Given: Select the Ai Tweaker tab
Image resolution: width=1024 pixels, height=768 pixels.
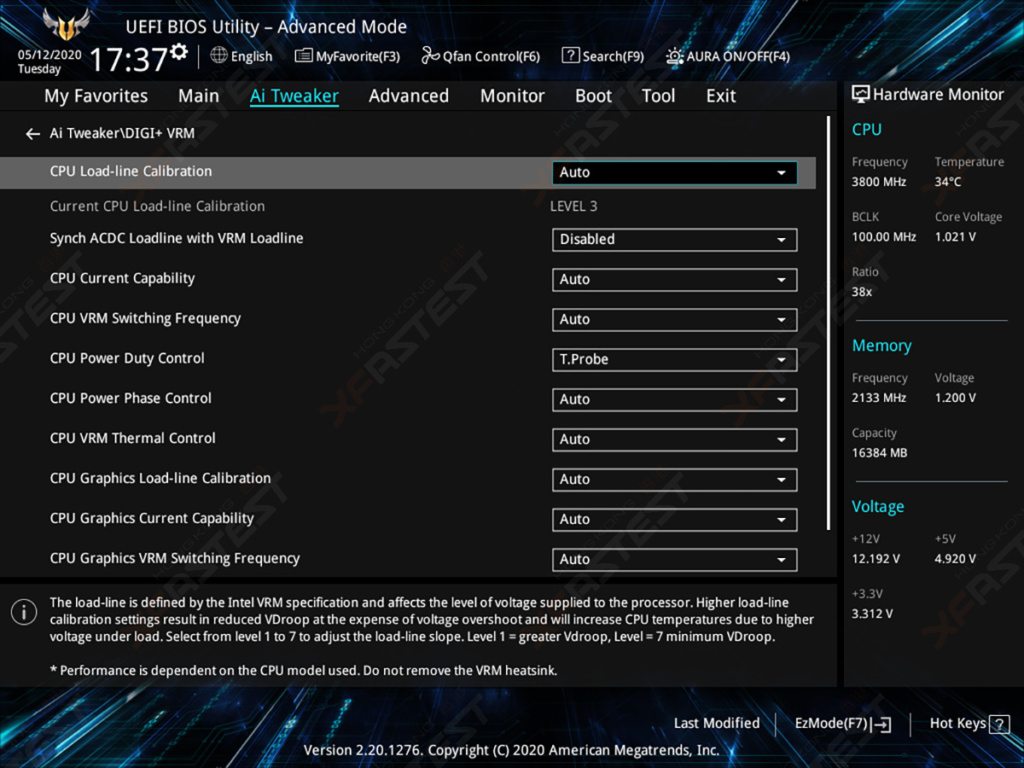Looking at the screenshot, I should click(x=294, y=96).
